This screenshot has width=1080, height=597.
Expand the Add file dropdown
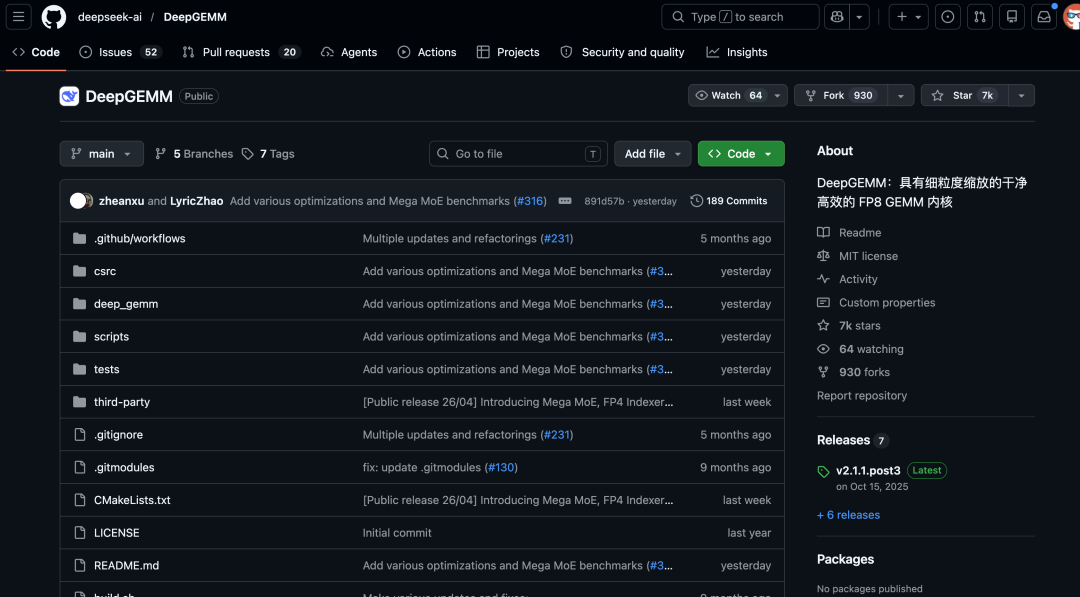(x=652, y=154)
